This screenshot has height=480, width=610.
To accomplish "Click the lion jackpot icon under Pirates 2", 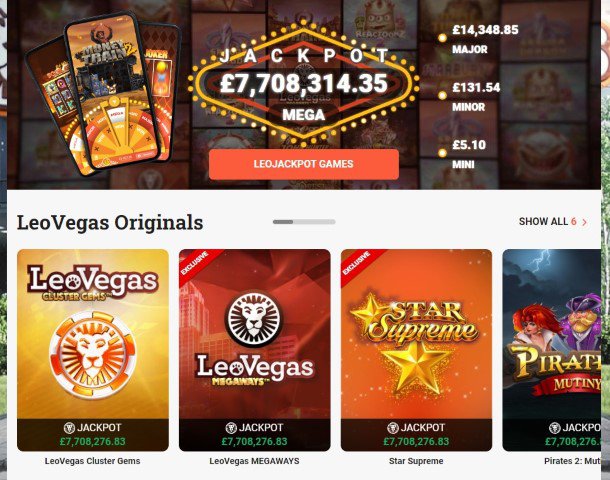I will (x=555, y=428).
